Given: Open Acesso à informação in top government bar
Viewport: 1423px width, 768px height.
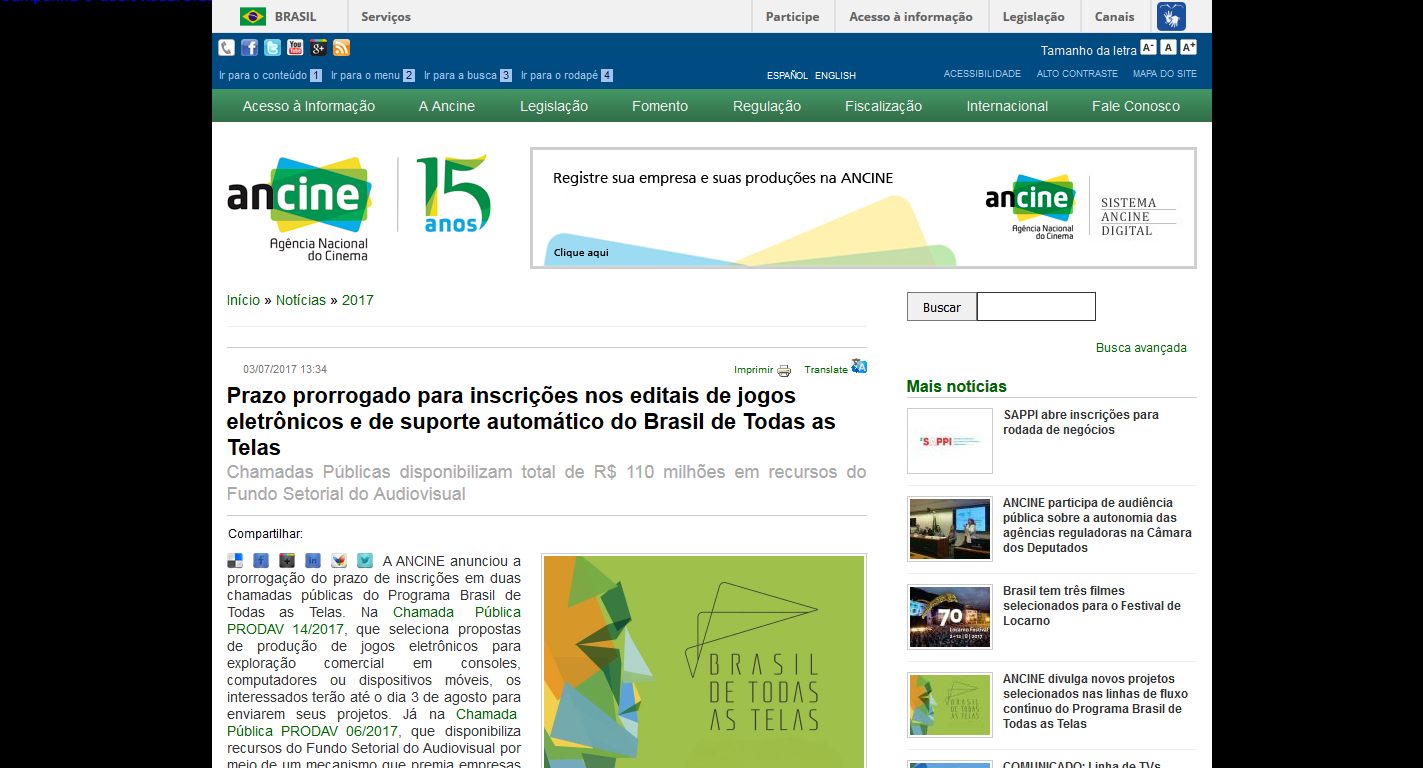Looking at the screenshot, I should click(911, 16).
